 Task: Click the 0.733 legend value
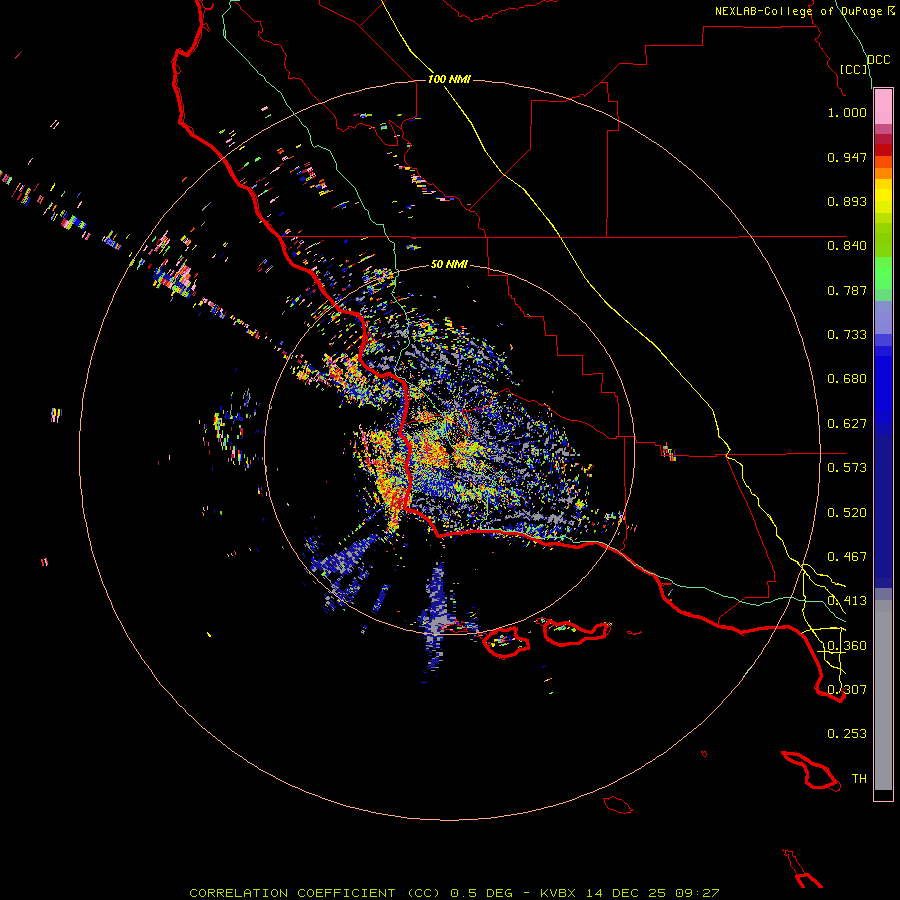tap(847, 335)
